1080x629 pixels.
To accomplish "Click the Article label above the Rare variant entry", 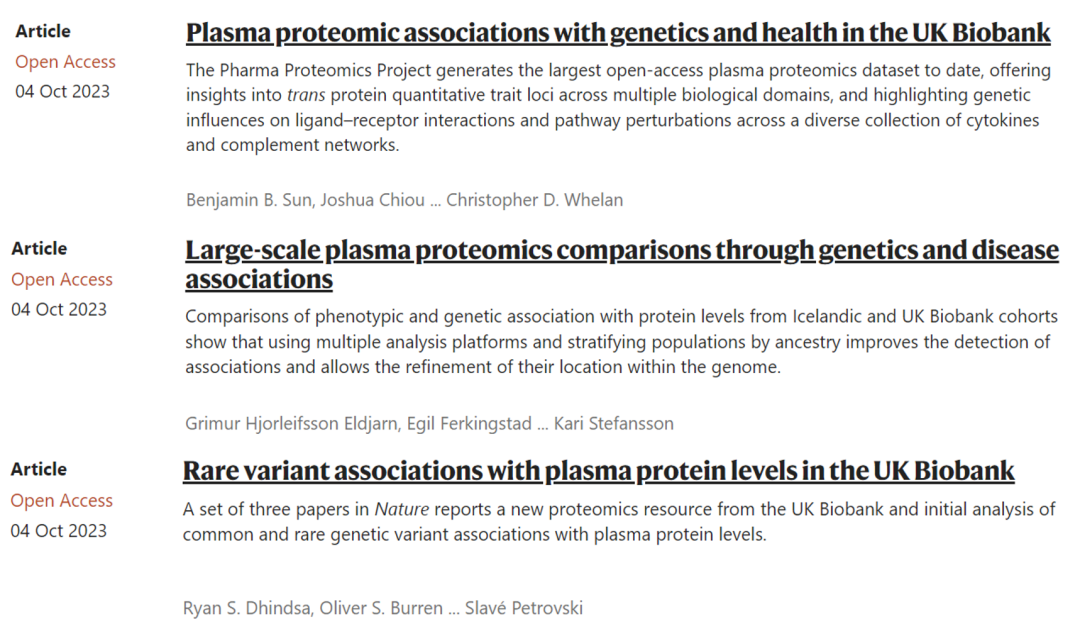I will (x=39, y=469).
